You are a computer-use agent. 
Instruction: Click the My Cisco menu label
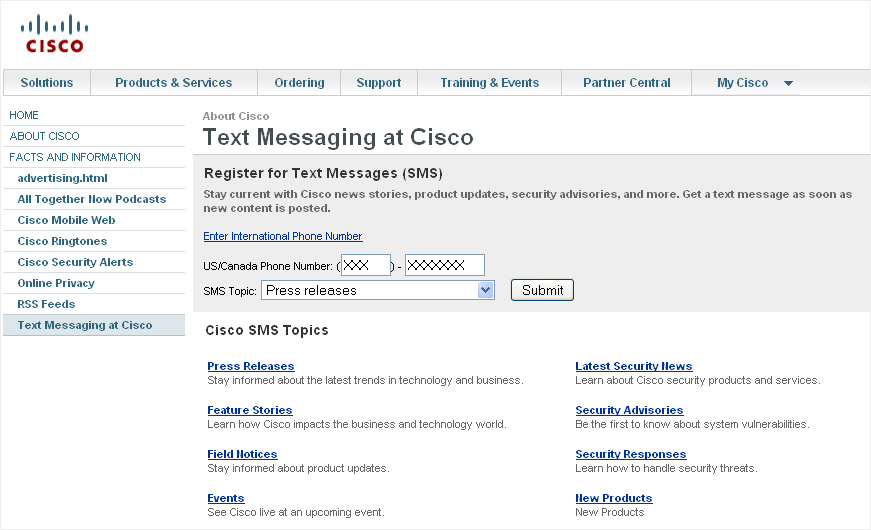coord(742,83)
